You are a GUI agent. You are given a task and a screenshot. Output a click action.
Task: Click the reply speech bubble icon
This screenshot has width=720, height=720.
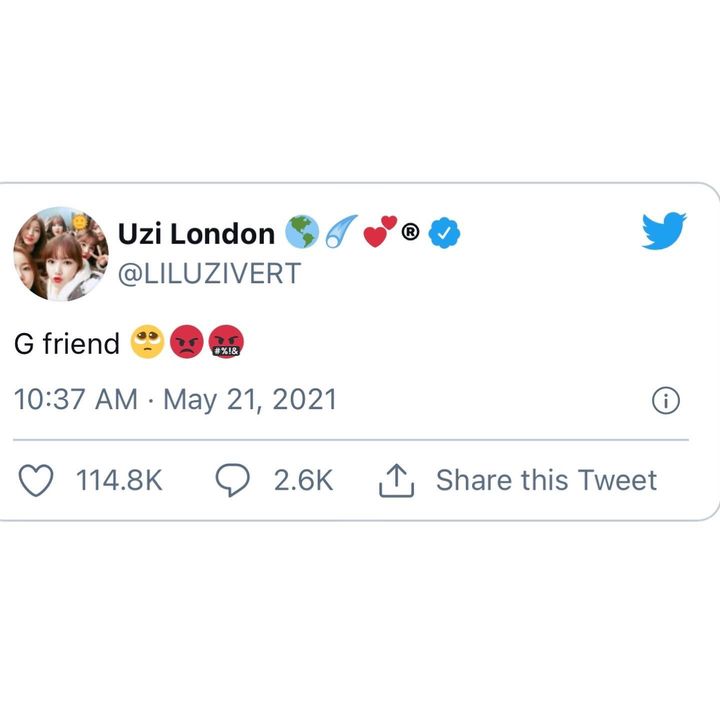coord(233,481)
